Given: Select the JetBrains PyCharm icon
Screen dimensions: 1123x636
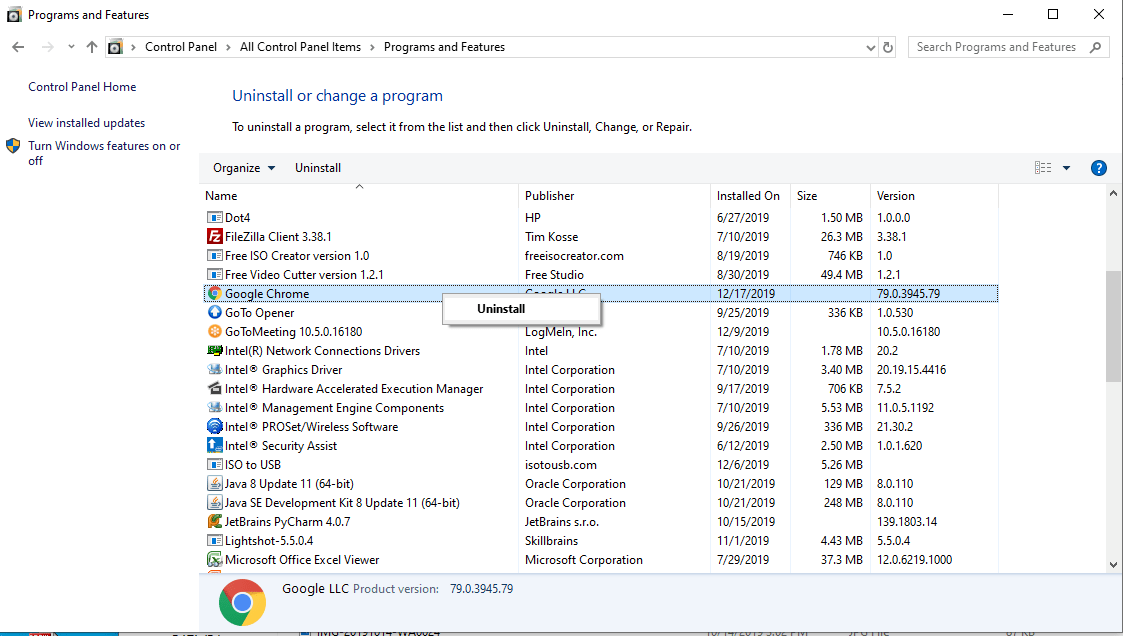Looking at the screenshot, I should [214, 521].
